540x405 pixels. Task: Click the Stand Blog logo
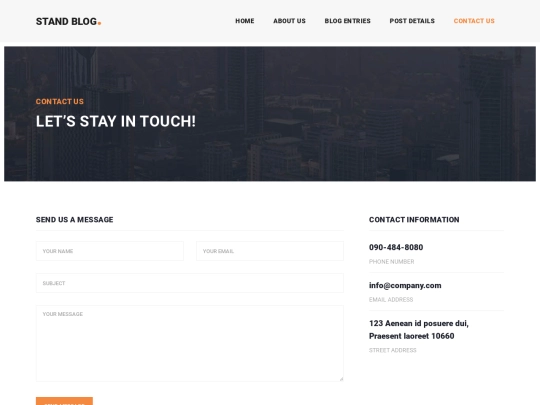pos(69,21)
